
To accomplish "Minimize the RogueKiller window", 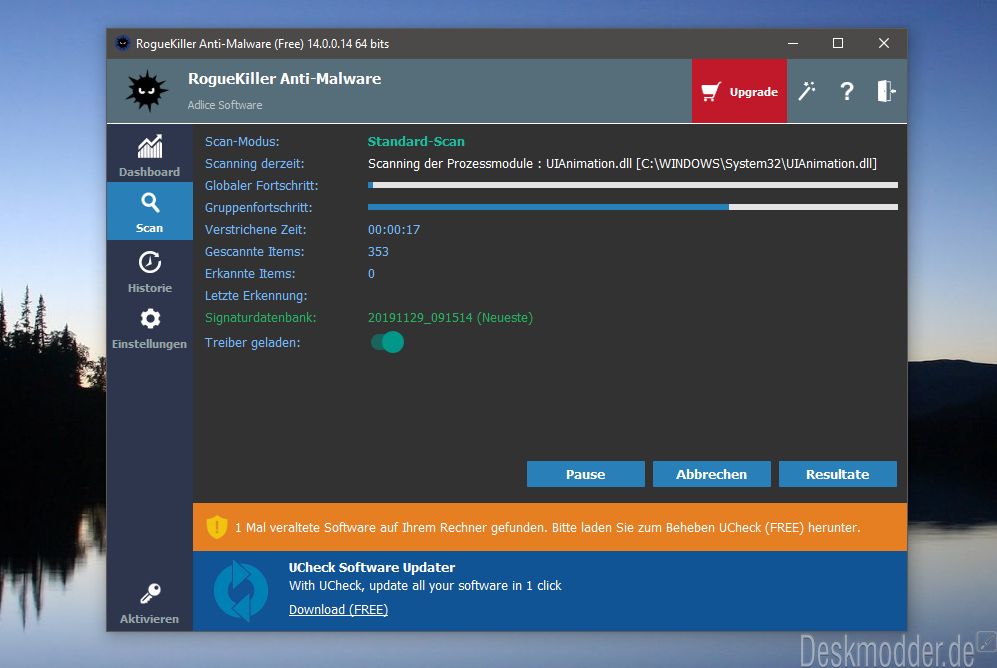I will [793, 43].
